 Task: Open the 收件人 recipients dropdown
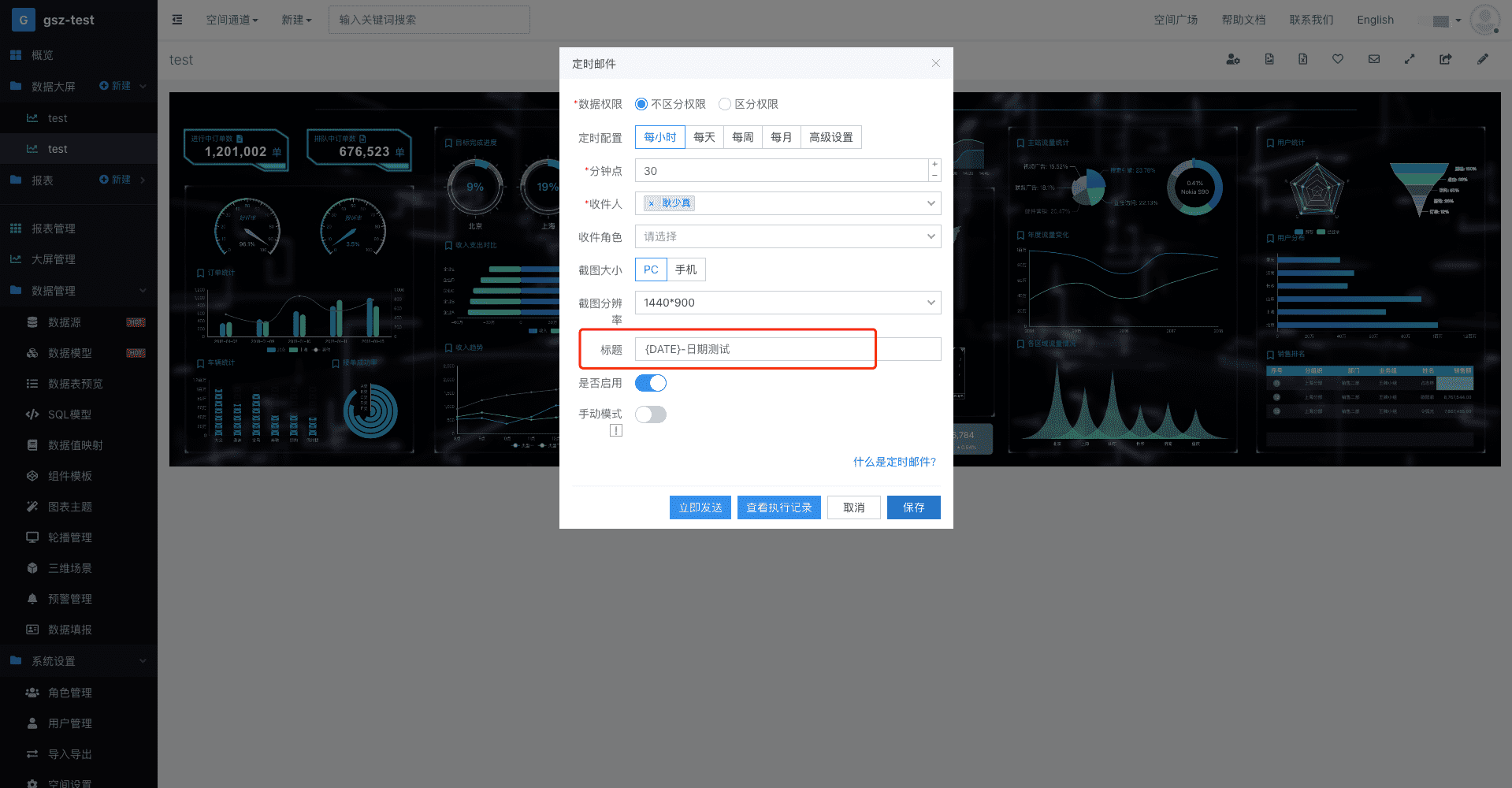788,203
